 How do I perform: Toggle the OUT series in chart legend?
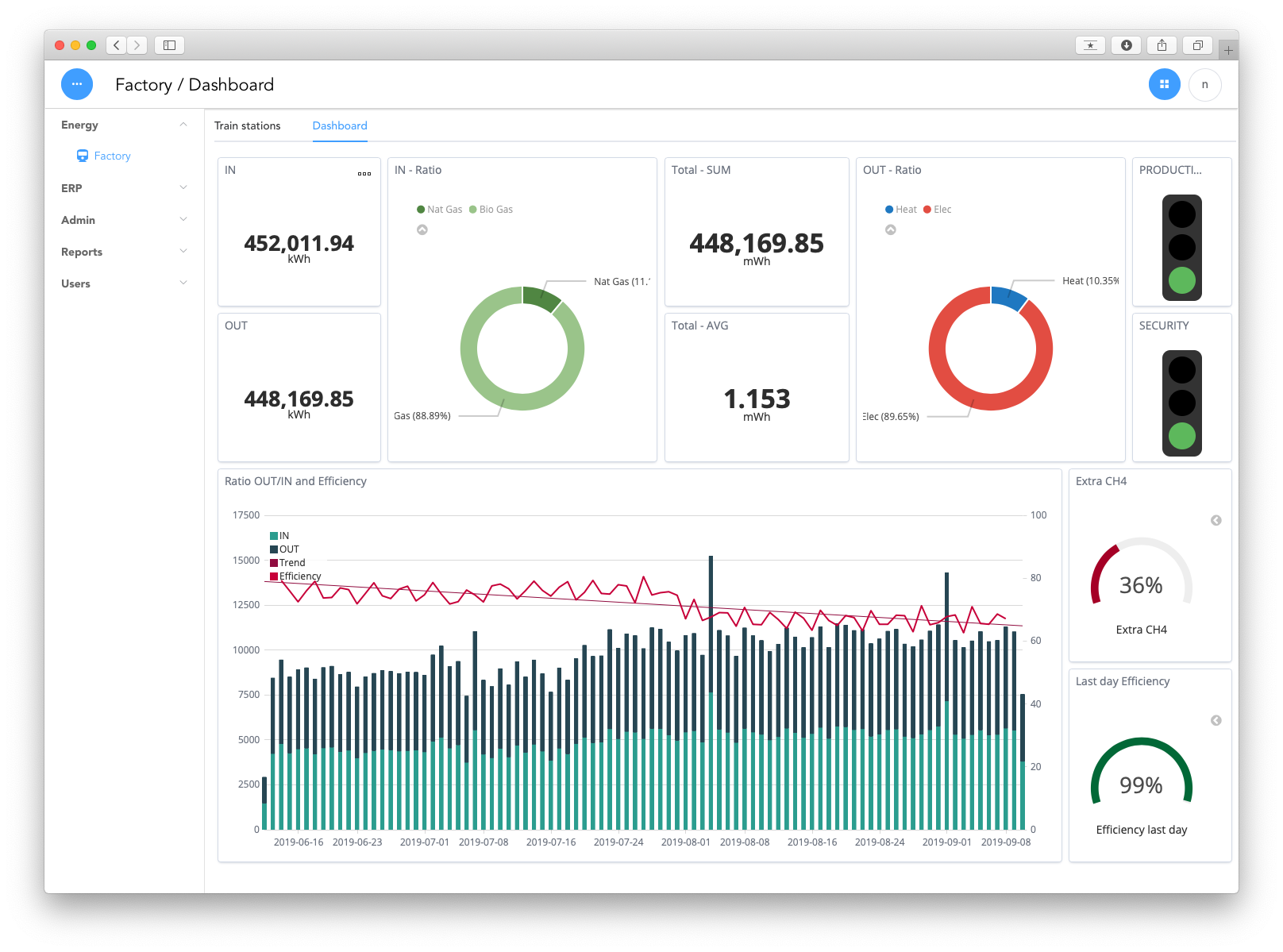pos(285,549)
